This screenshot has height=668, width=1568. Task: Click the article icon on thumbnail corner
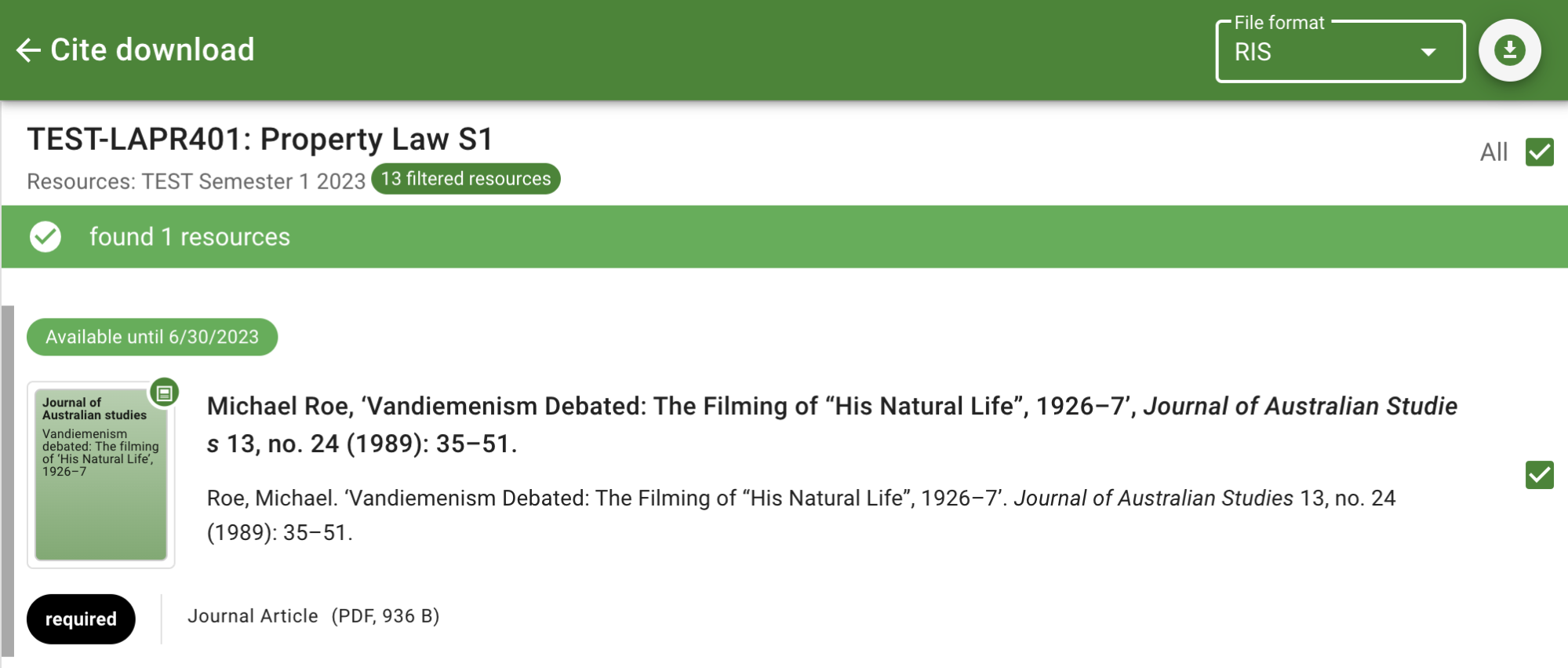click(x=165, y=392)
